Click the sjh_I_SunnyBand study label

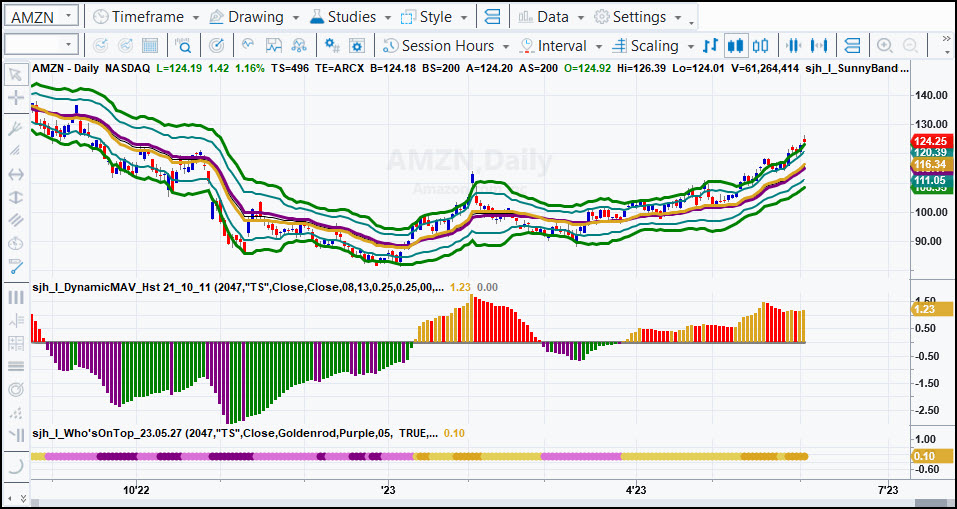click(x=857, y=68)
